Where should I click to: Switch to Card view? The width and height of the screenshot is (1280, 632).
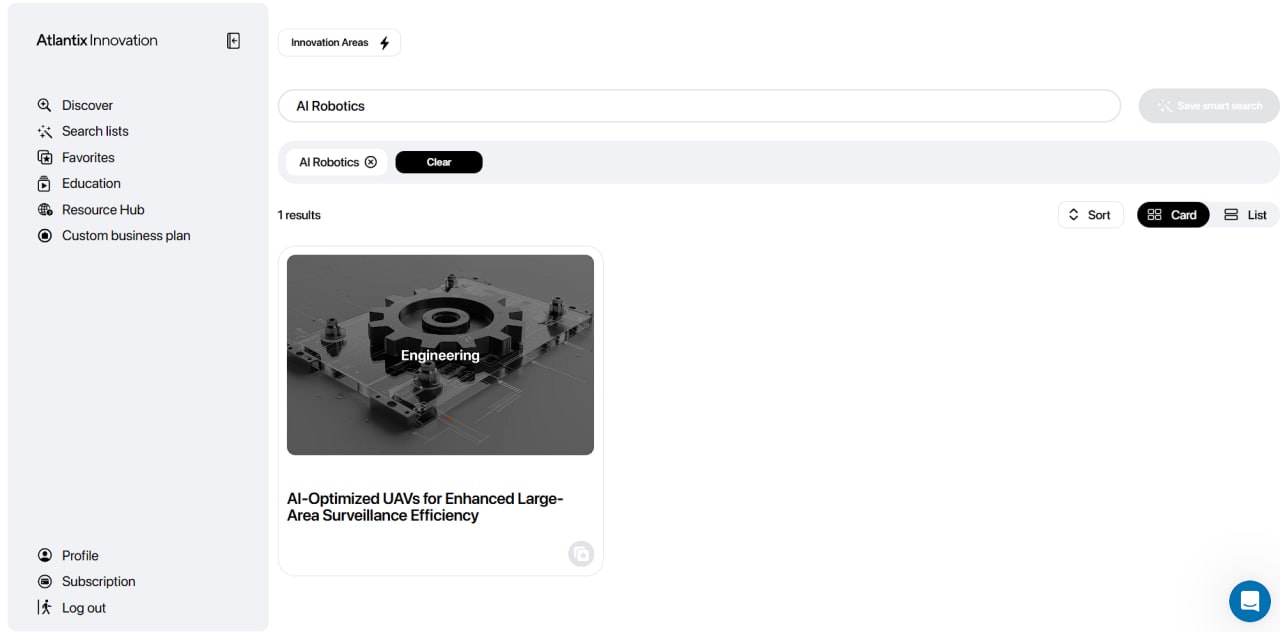[1173, 215]
